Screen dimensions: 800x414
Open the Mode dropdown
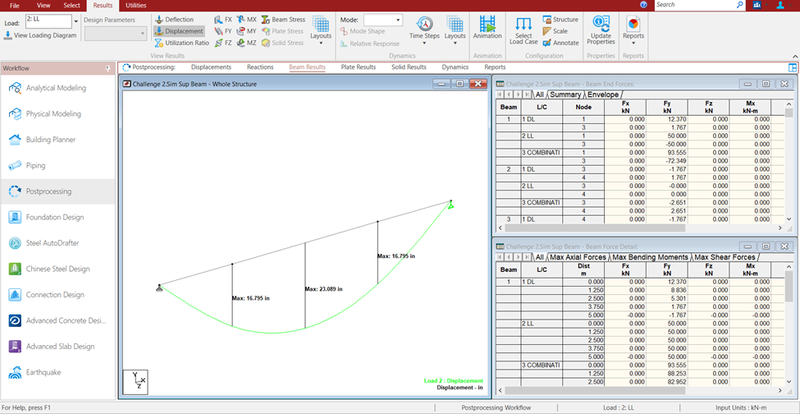[x=383, y=20]
